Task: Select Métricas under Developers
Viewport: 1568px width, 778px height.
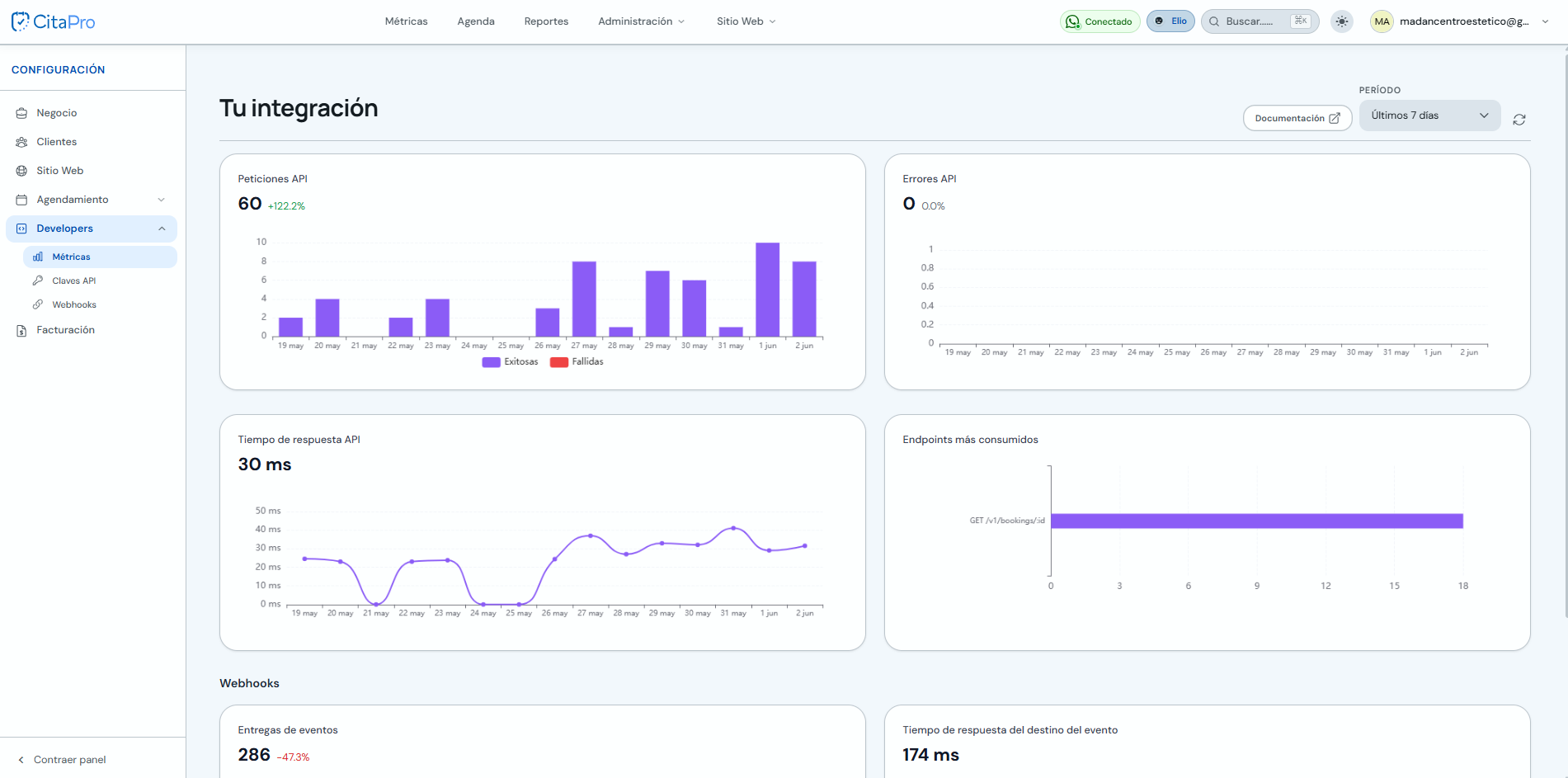Action: [x=100, y=257]
